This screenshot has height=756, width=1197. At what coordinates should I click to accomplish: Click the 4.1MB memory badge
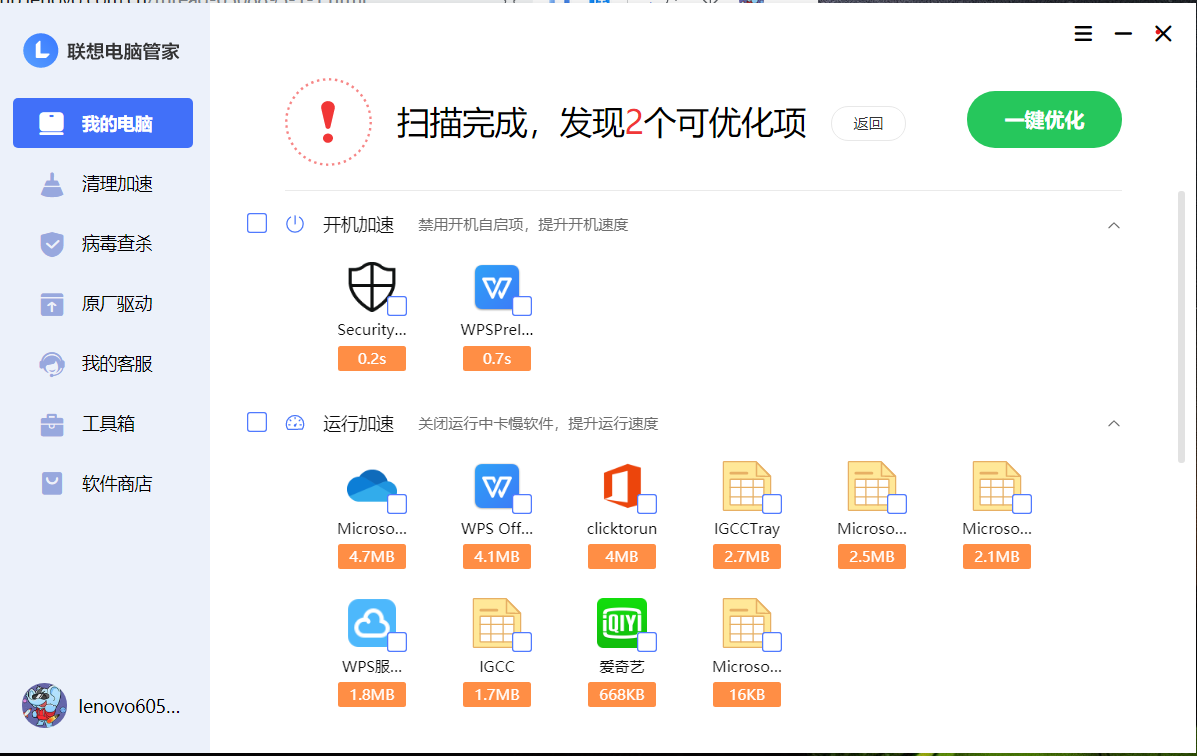click(497, 557)
